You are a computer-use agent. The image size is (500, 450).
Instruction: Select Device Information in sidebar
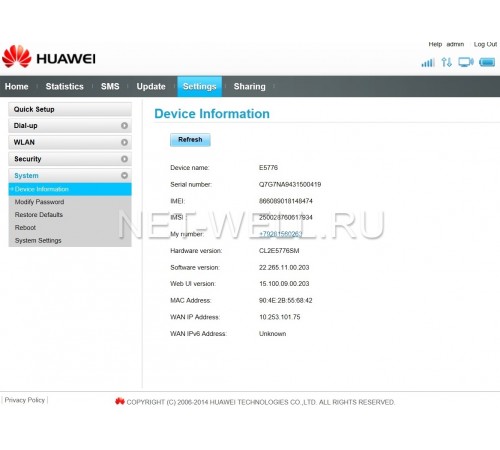point(70,189)
